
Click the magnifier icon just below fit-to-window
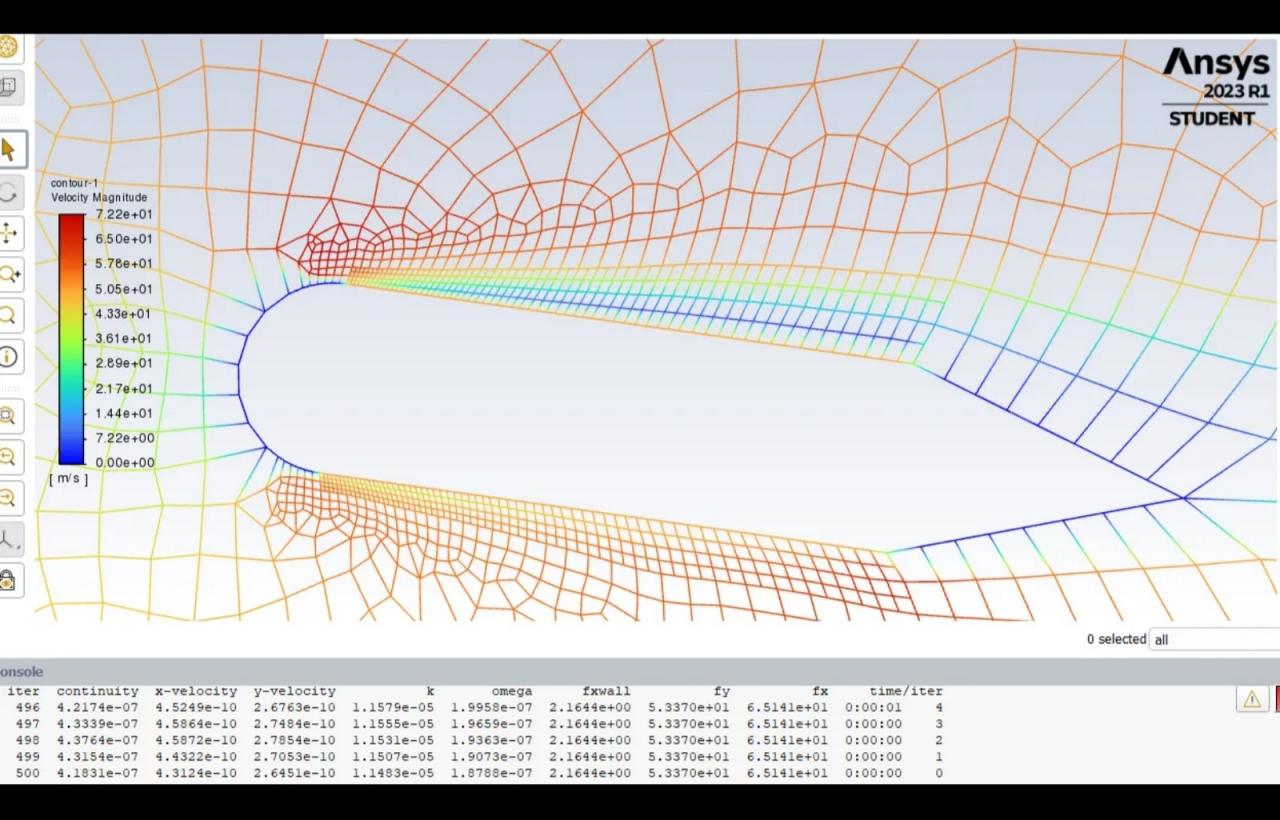click(x=8, y=457)
